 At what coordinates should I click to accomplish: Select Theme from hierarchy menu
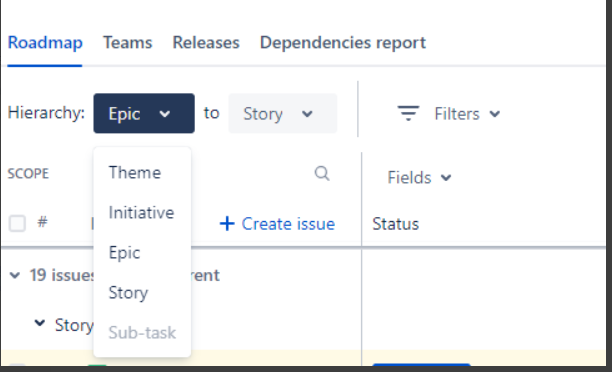135,173
